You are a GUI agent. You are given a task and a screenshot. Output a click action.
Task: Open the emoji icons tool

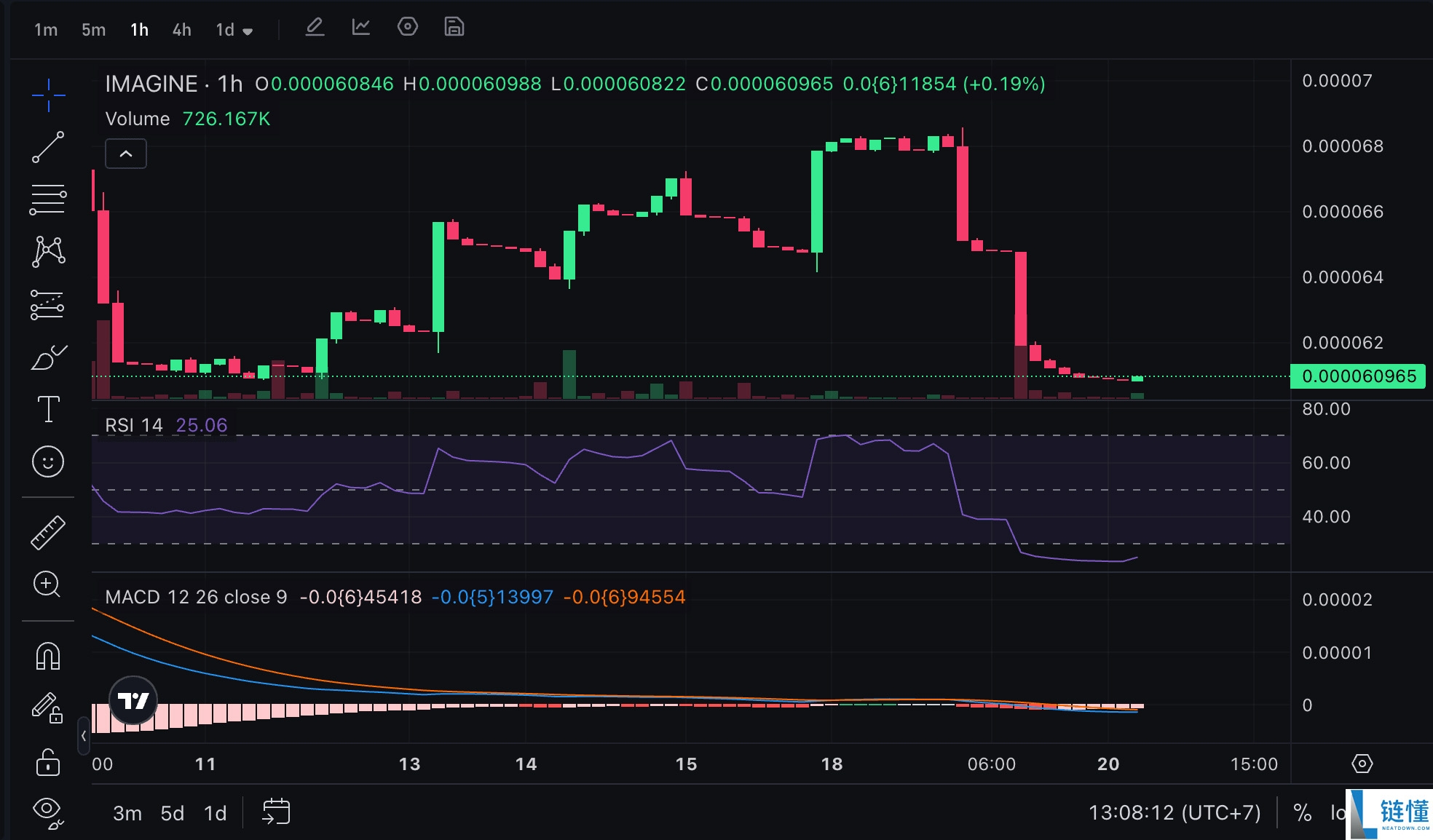point(48,461)
